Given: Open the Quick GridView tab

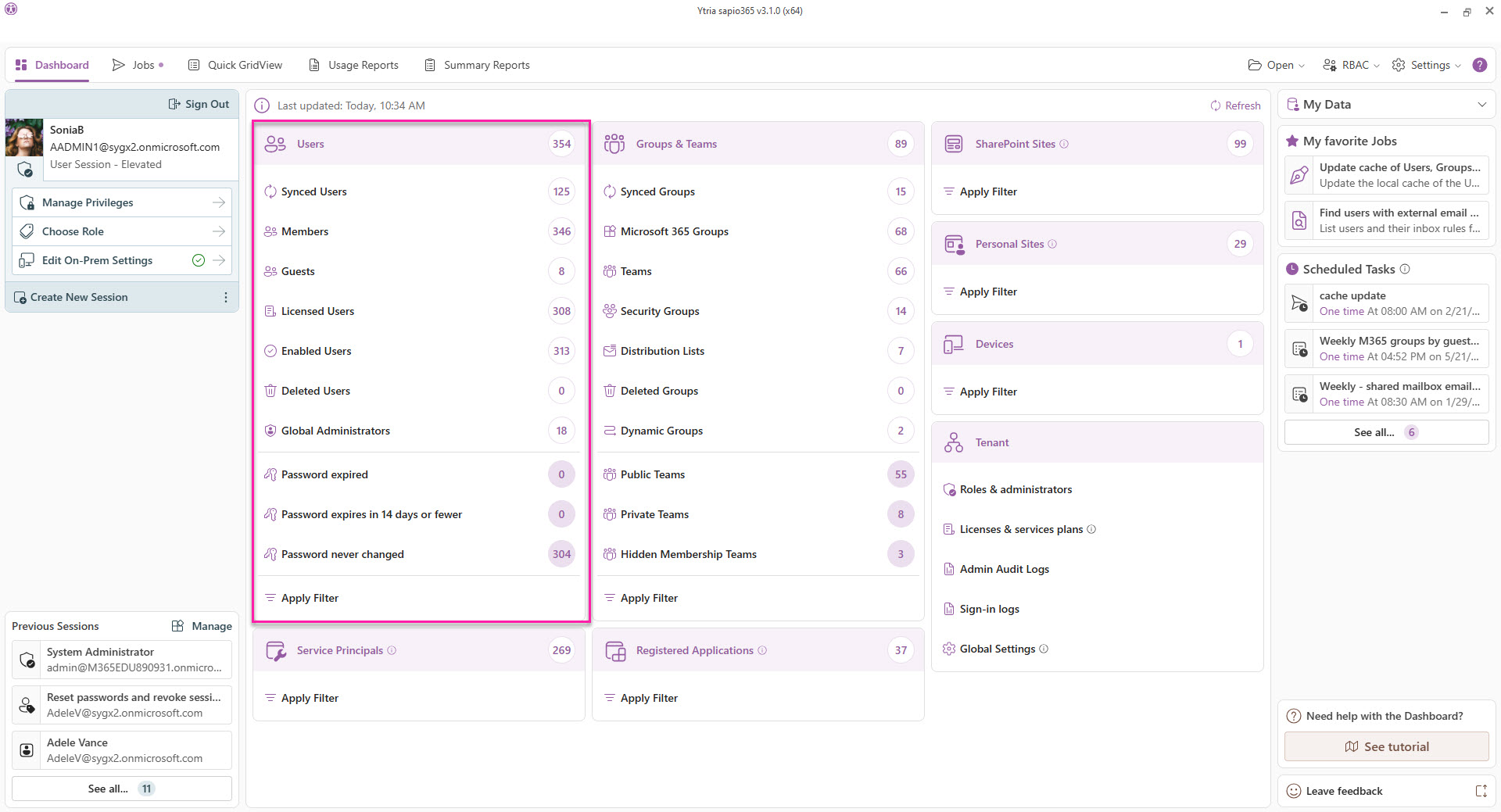Looking at the screenshot, I should 235,65.
